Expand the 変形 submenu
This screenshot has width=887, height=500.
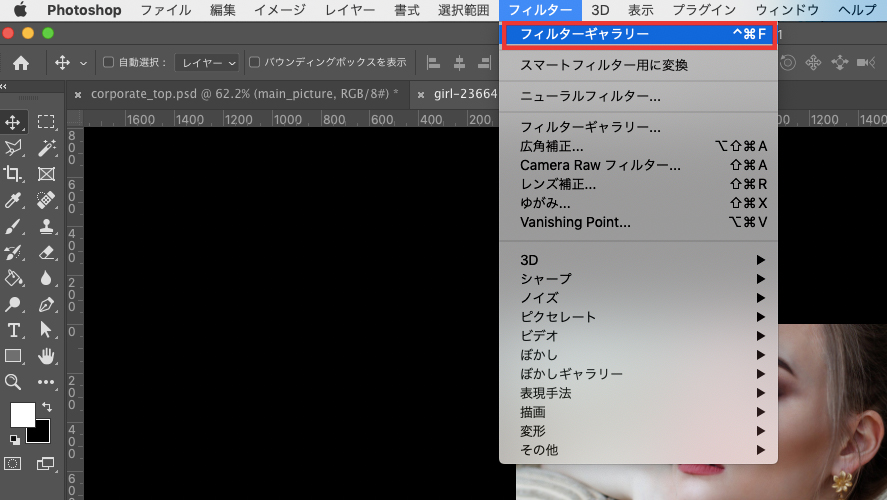point(638,431)
